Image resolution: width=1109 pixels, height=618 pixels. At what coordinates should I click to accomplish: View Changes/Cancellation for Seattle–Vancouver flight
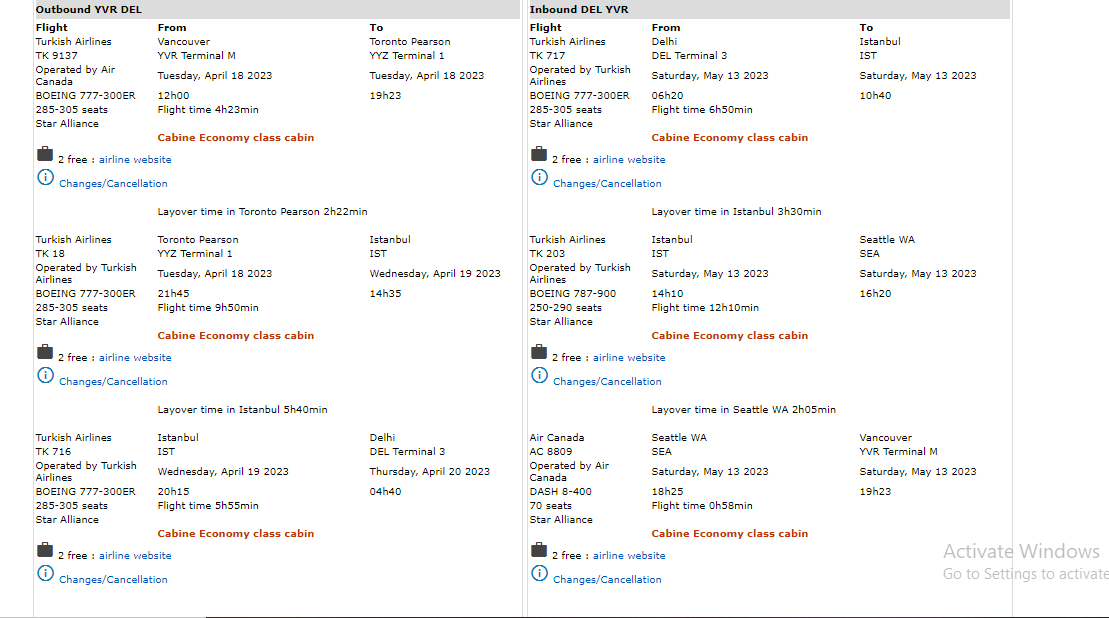607,580
